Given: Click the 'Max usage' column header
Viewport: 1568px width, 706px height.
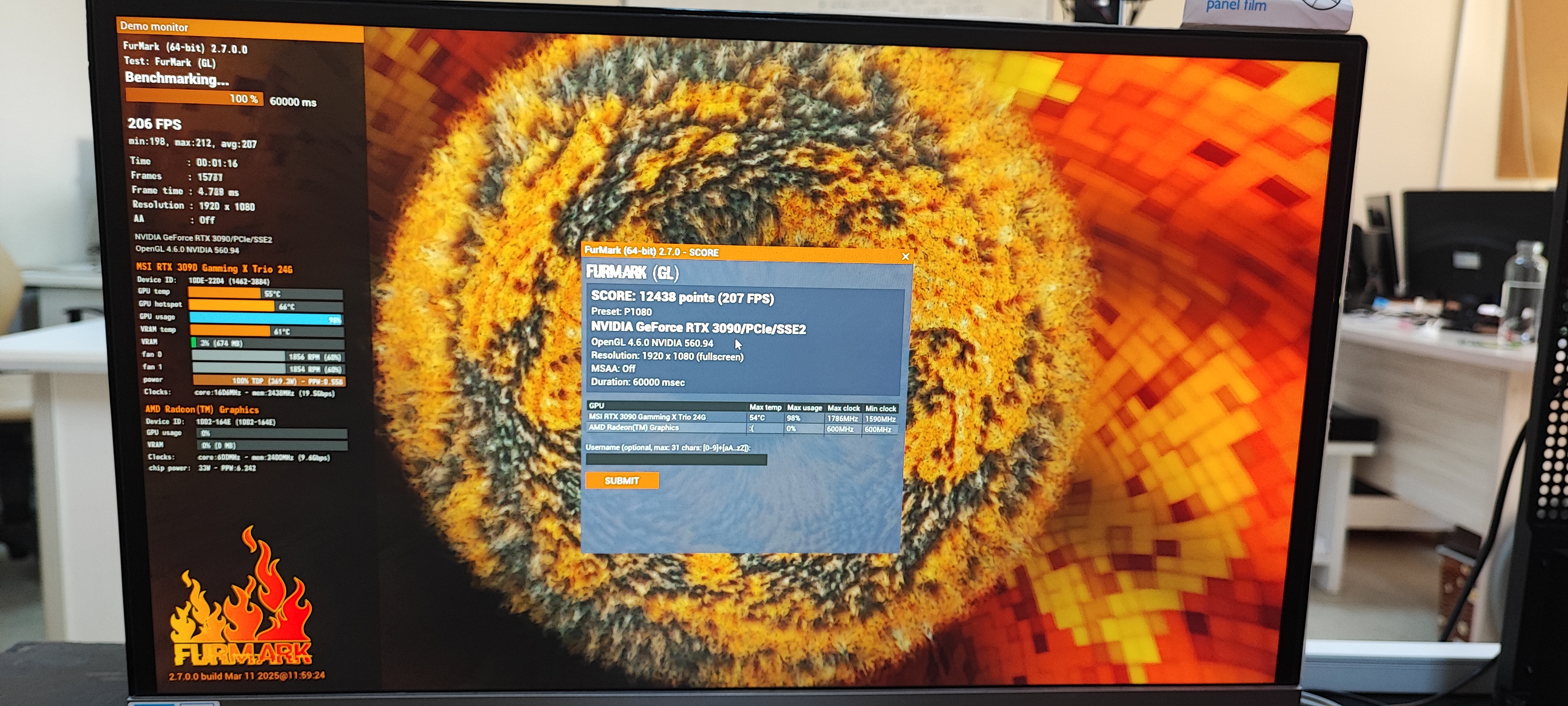Looking at the screenshot, I should 804,408.
